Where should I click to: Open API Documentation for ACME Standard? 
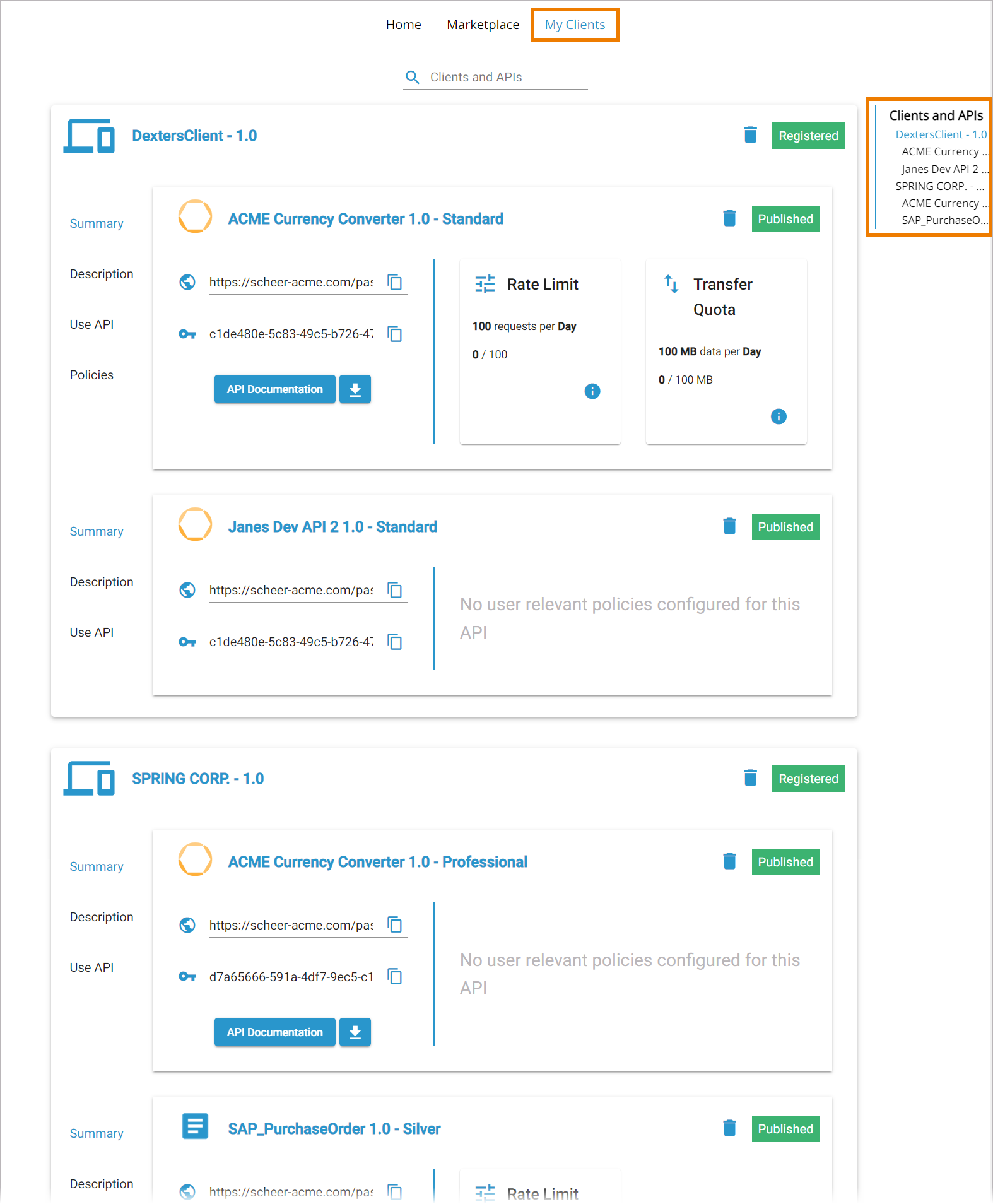275,389
